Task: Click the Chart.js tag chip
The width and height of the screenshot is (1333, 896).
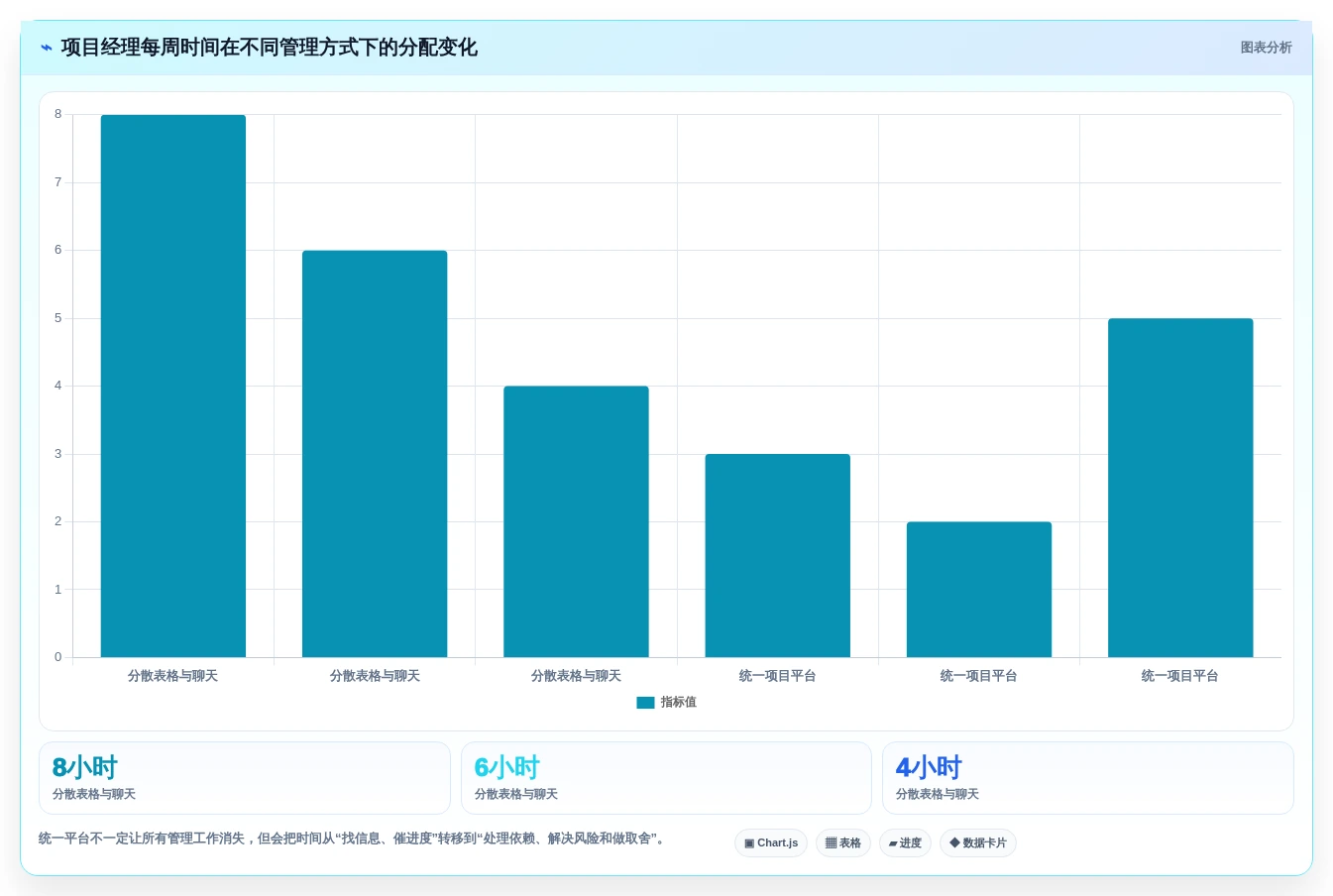Action: click(x=771, y=843)
